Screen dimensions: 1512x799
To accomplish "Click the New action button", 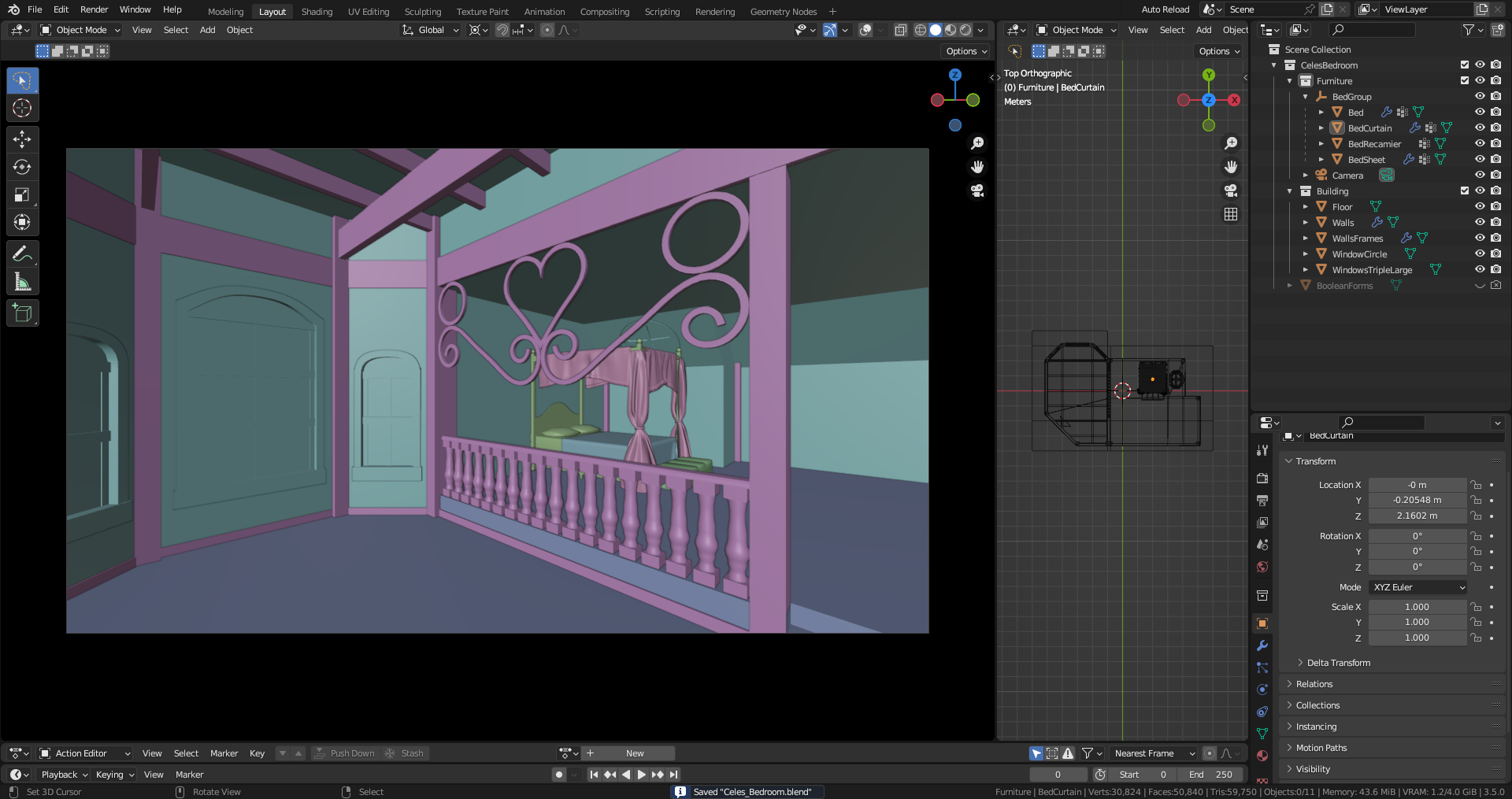I will 635,753.
